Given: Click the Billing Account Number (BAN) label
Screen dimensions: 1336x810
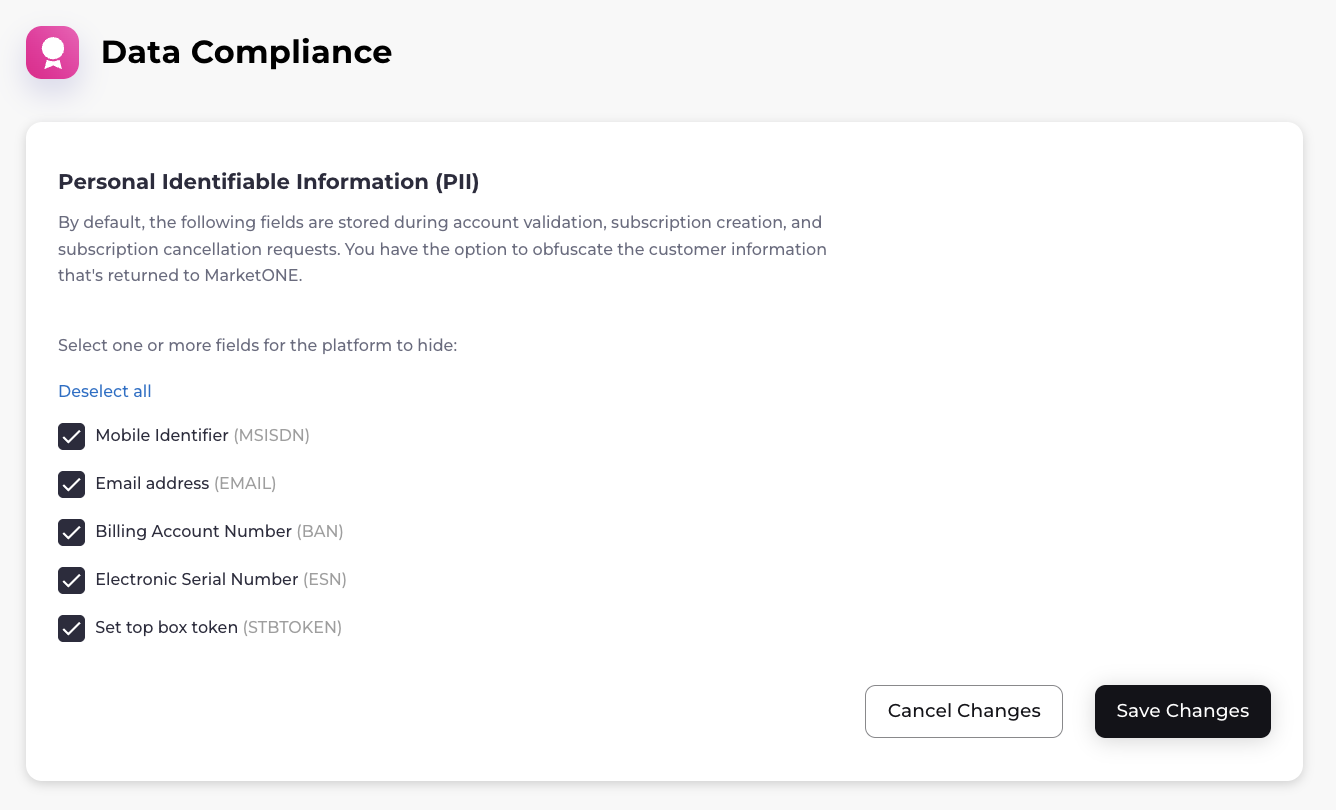Looking at the screenshot, I should (219, 531).
